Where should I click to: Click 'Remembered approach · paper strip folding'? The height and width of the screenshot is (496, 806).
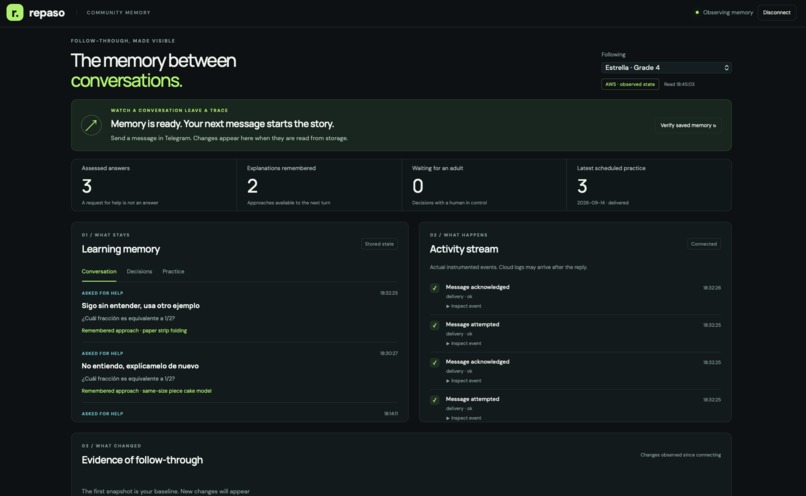coord(134,330)
